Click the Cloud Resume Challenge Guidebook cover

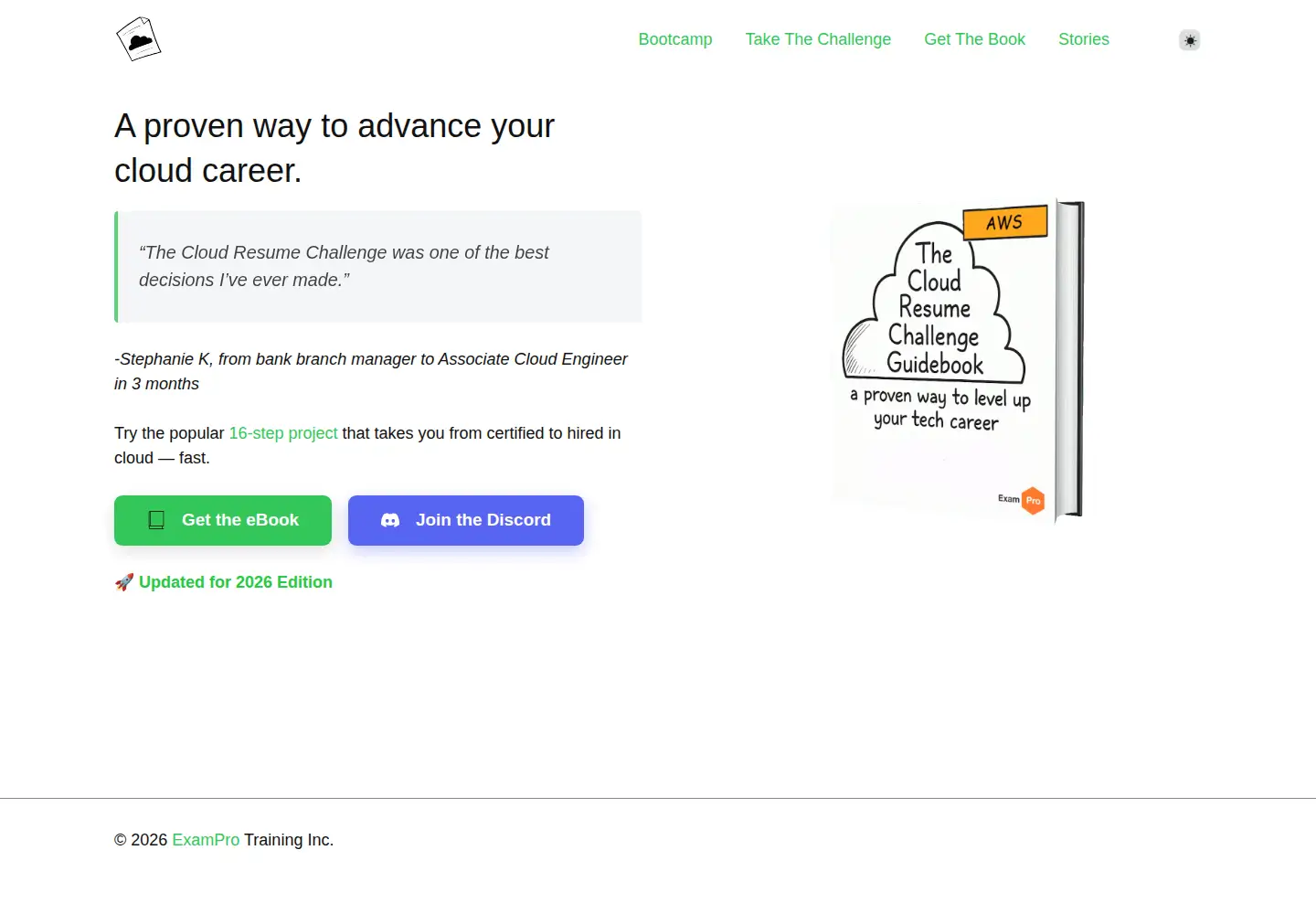[957, 361]
